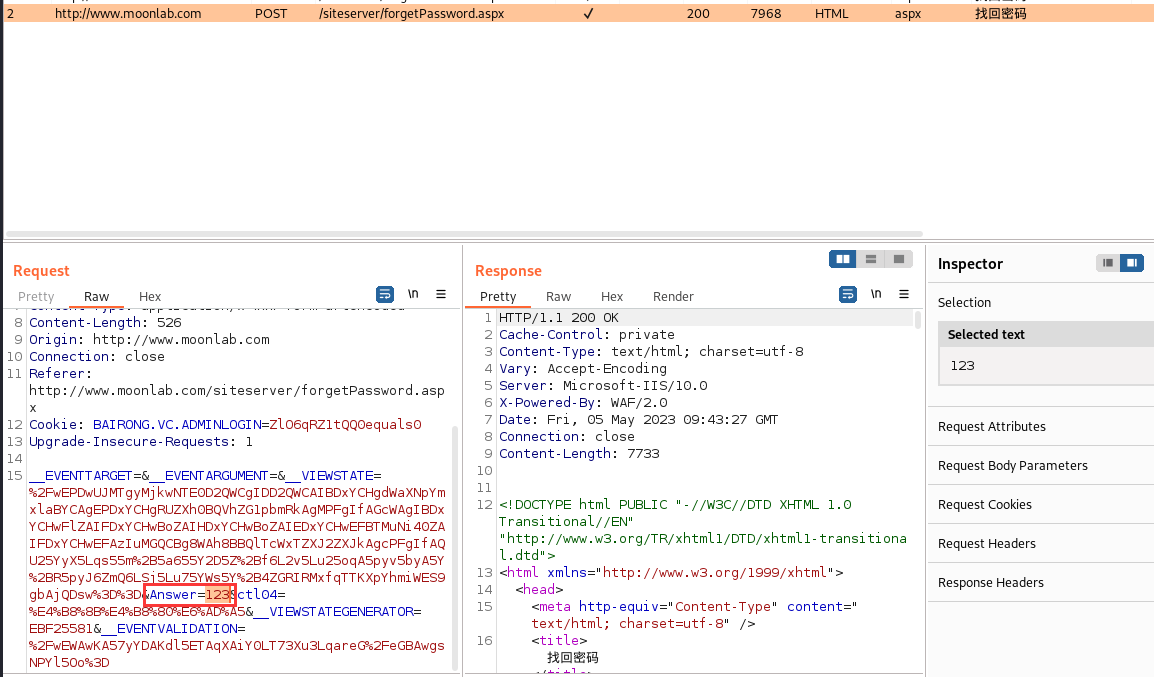Toggle show non-printable \n in Request pane
This screenshot has height=677, width=1154.
coord(413,294)
